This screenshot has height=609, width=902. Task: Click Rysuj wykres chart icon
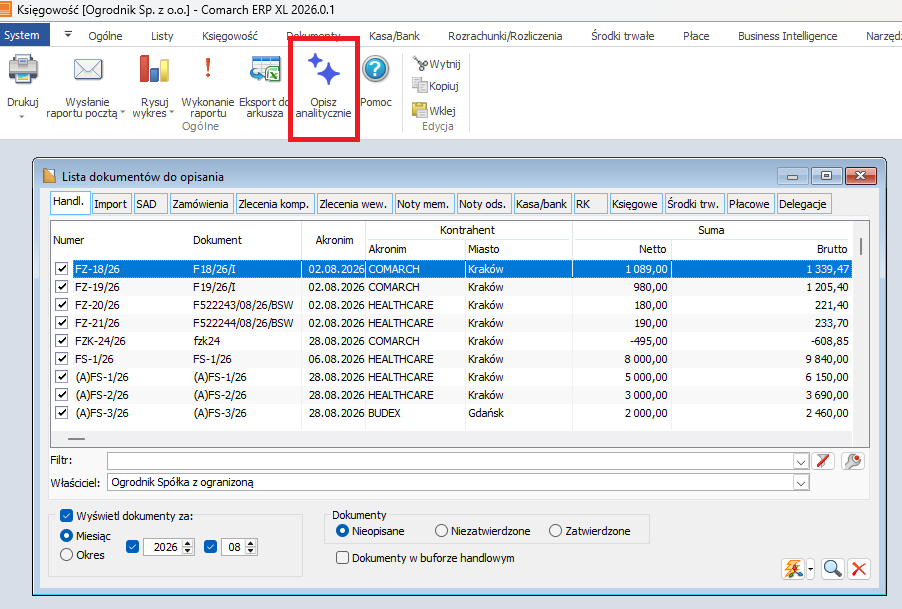[x=154, y=69]
